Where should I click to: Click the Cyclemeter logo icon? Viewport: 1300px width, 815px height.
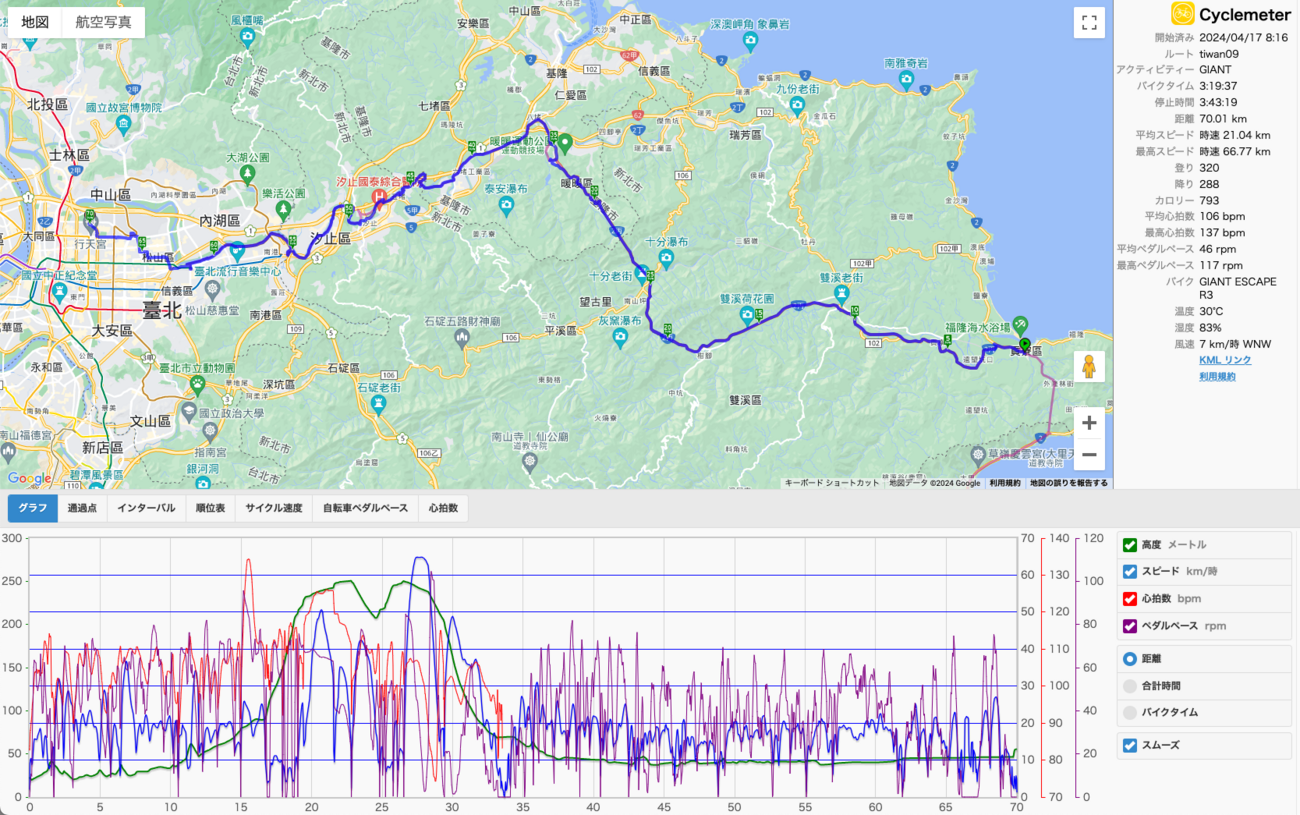(1183, 14)
